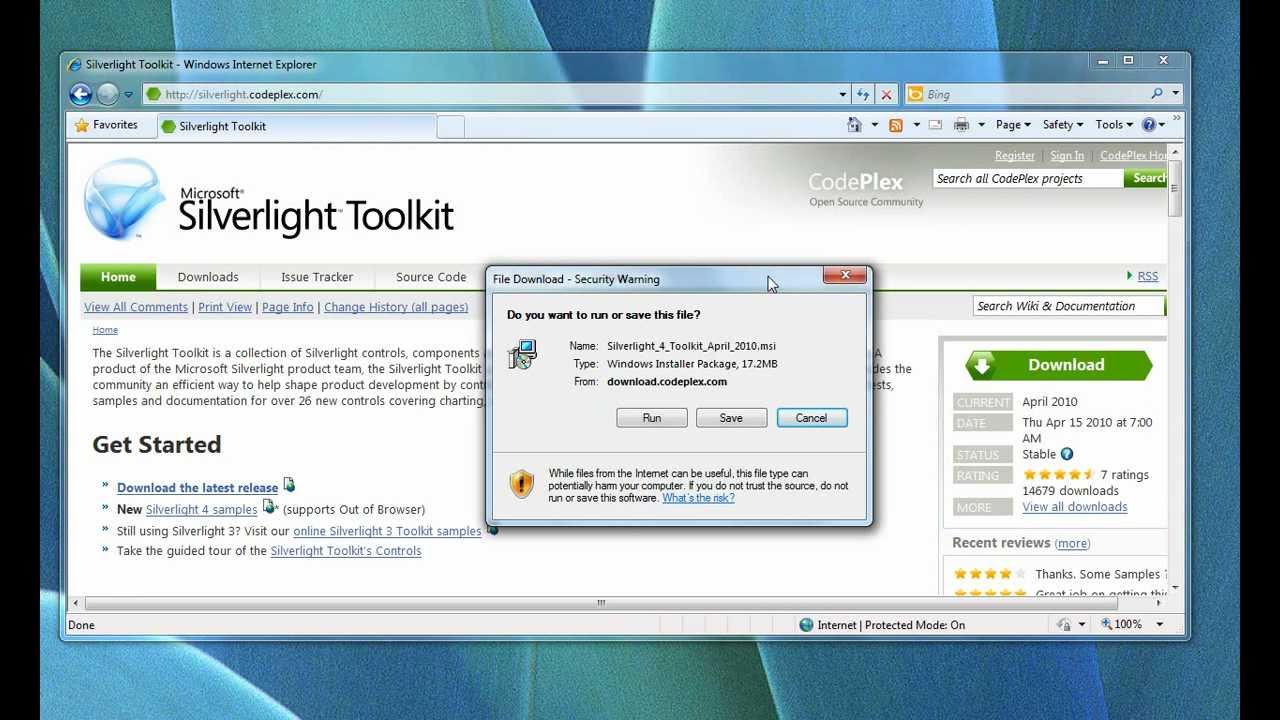Image resolution: width=1280 pixels, height=720 pixels.
Task: Select the Silverlight Toolkit browser tab
Action: coord(297,126)
